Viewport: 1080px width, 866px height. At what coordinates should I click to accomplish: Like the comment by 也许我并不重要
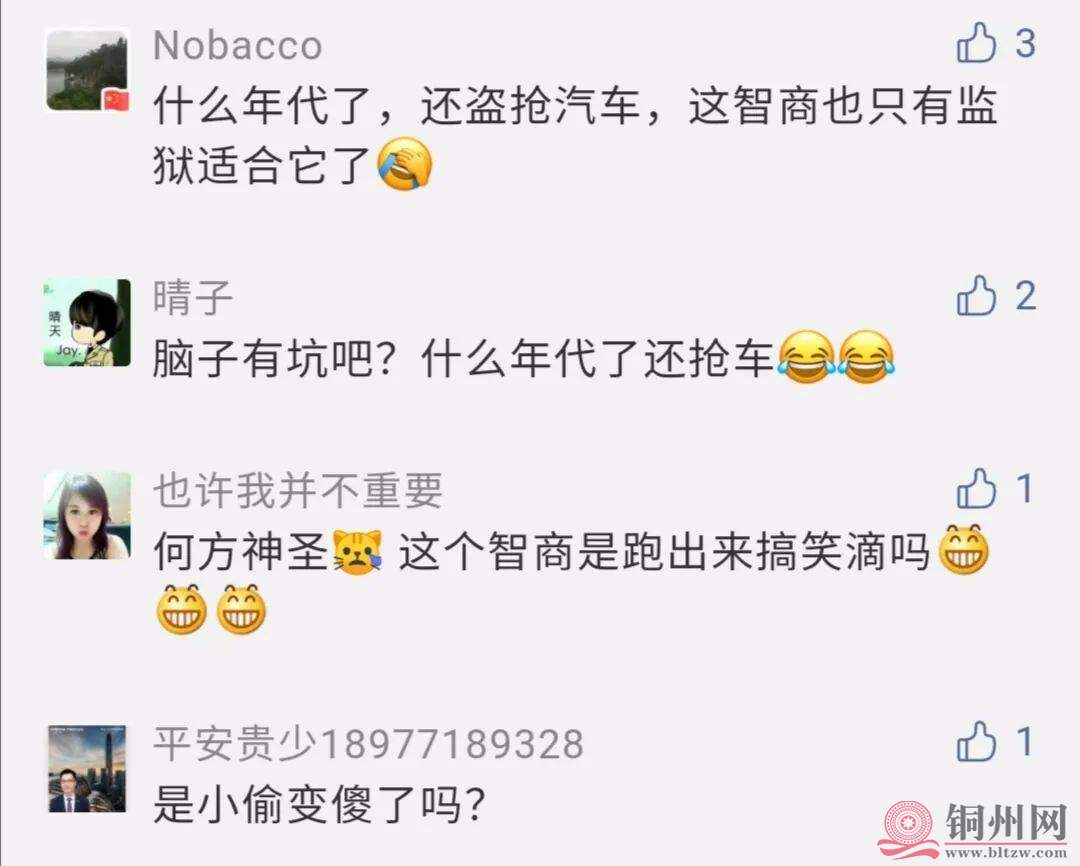pyautogui.click(x=976, y=488)
